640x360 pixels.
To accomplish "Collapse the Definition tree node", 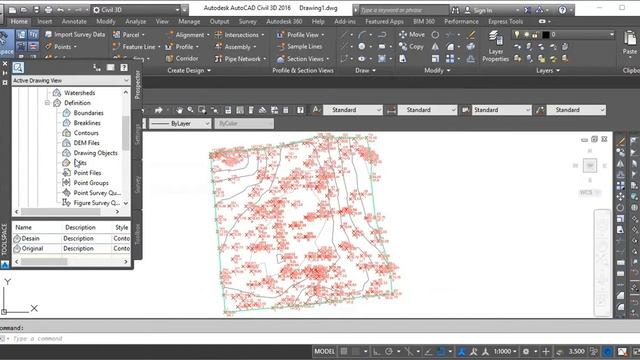I will click(47, 103).
